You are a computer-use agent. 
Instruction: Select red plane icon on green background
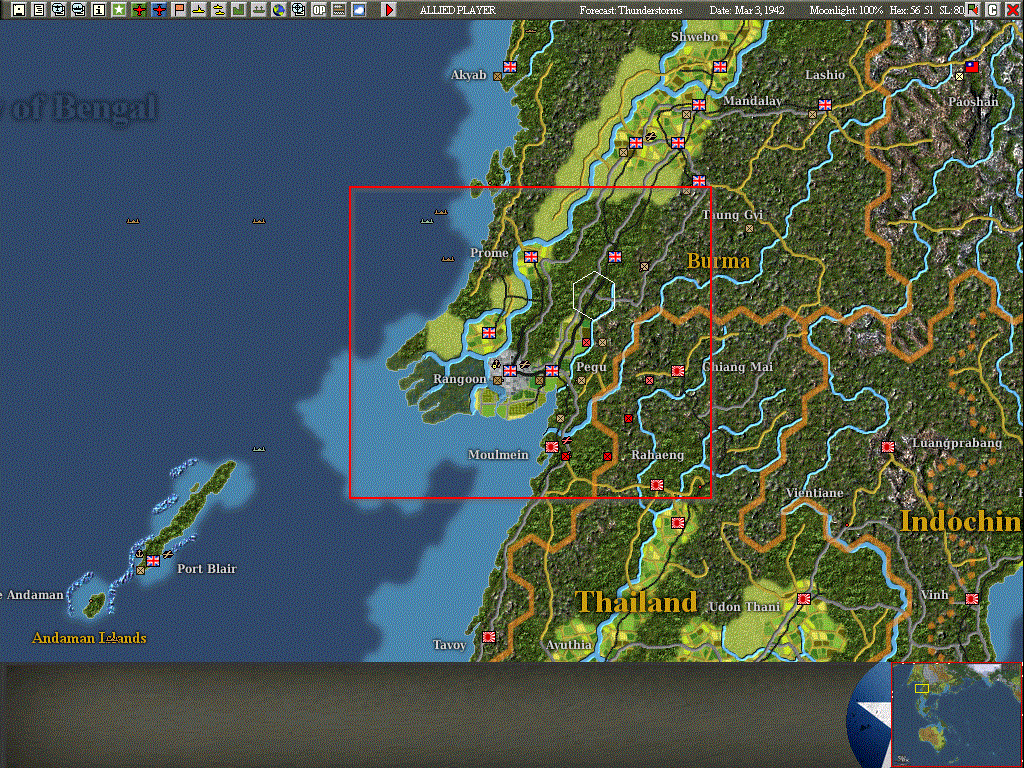(x=139, y=10)
